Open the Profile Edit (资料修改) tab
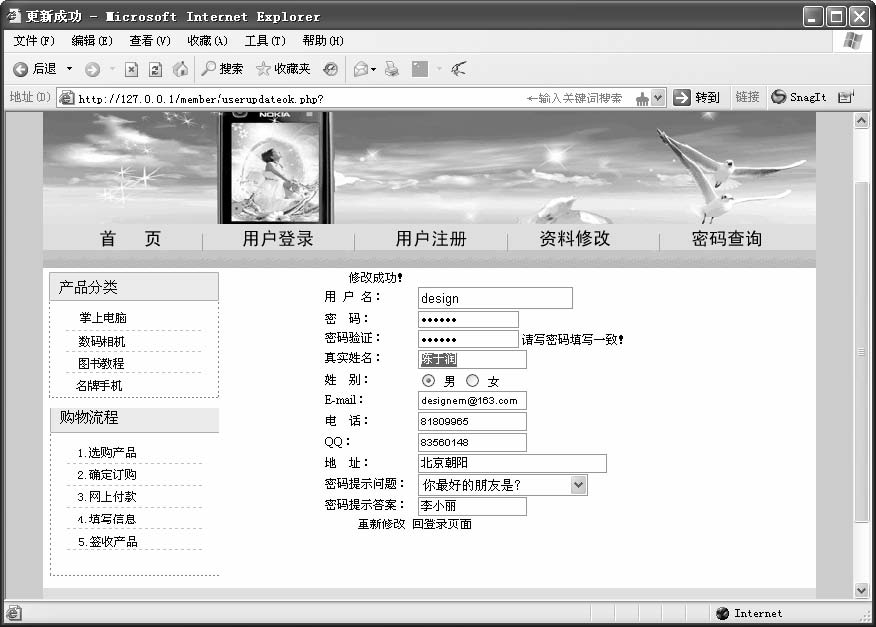 (574, 239)
